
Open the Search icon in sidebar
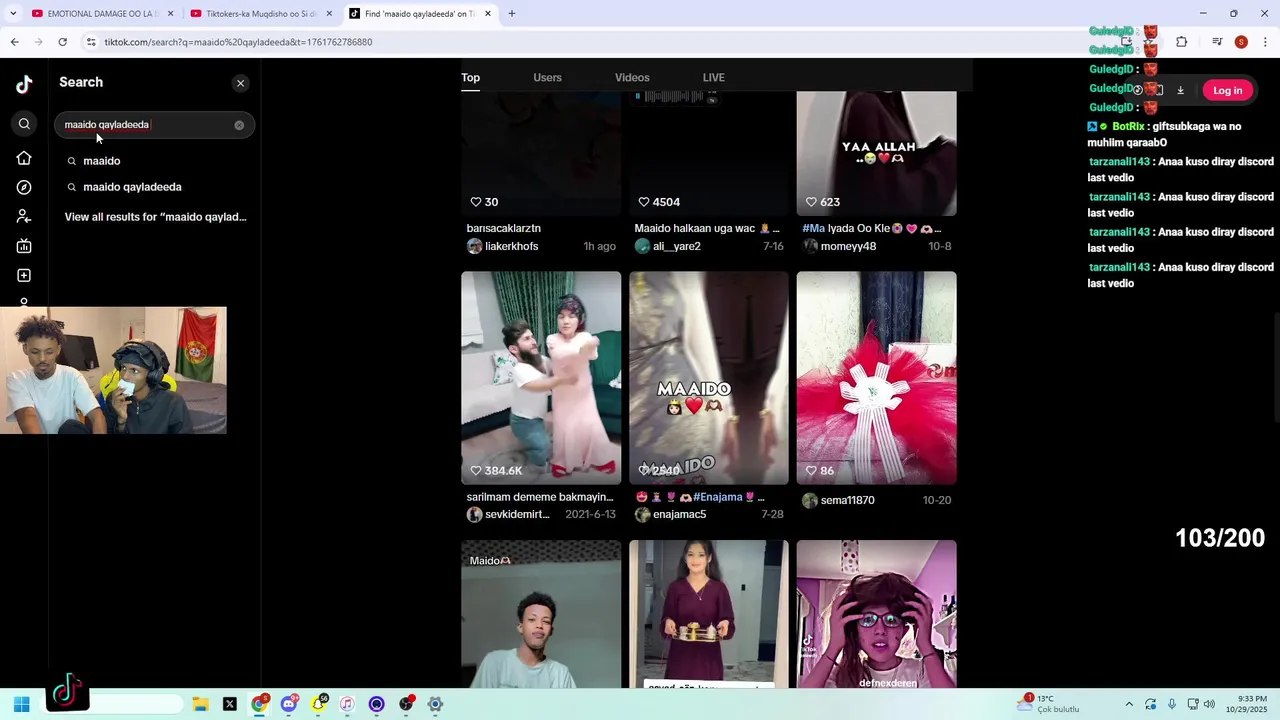[24, 124]
